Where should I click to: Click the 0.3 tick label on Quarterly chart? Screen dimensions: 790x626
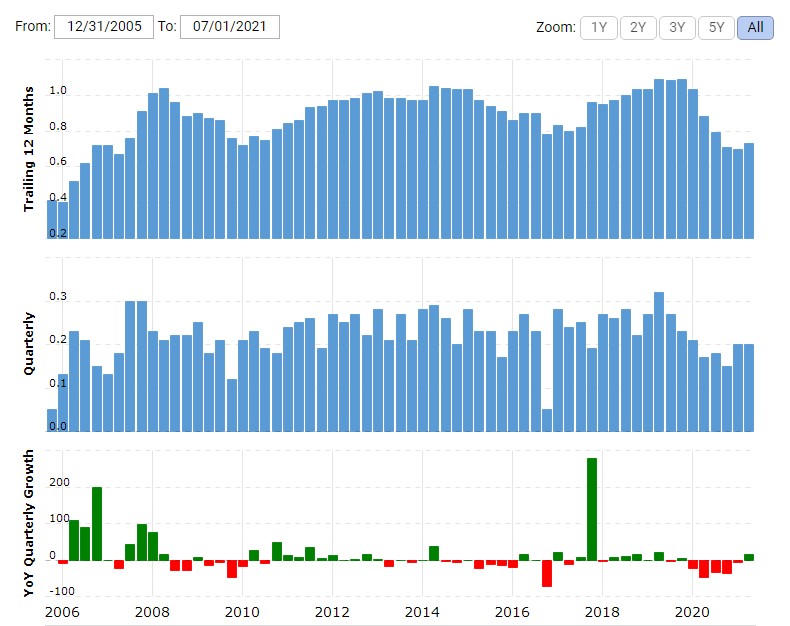(x=58, y=296)
